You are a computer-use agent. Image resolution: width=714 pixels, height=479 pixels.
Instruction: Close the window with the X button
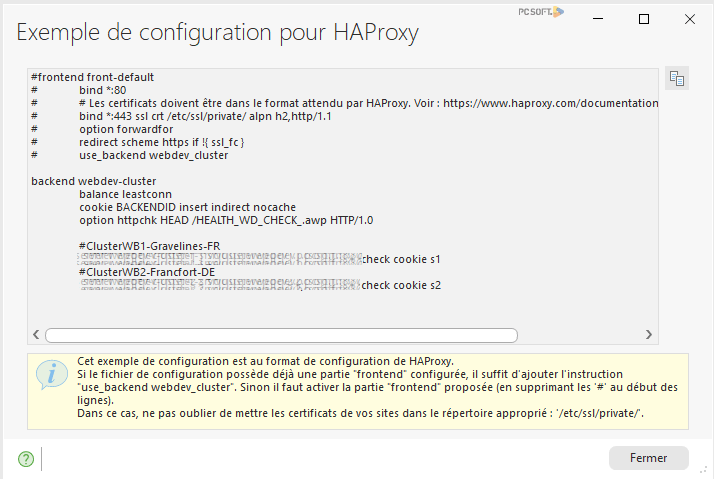tap(690, 19)
